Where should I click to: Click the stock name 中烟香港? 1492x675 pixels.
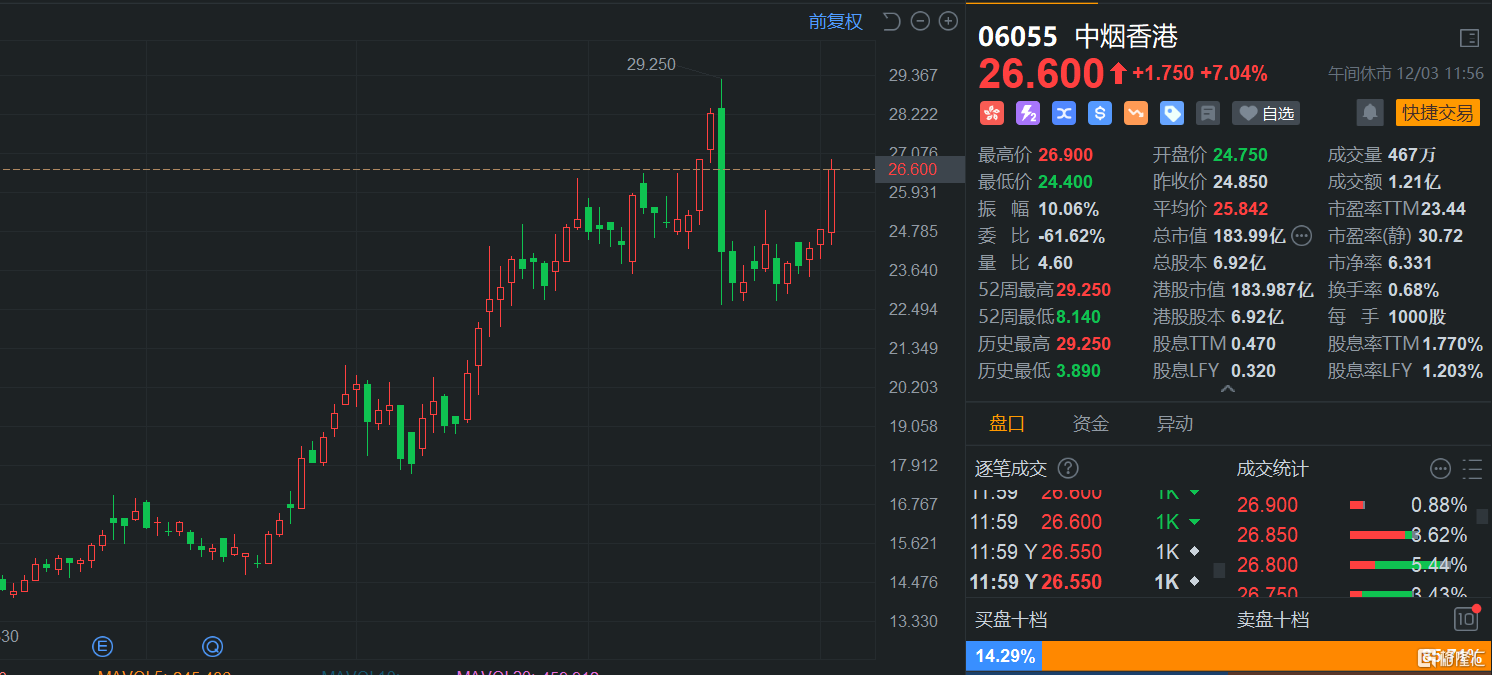(1126, 37)
